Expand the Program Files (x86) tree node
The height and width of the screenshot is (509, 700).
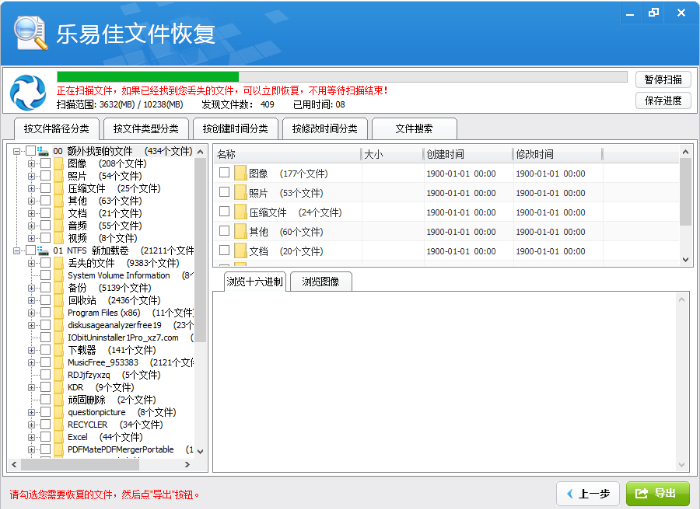click(x=32, y=313)
